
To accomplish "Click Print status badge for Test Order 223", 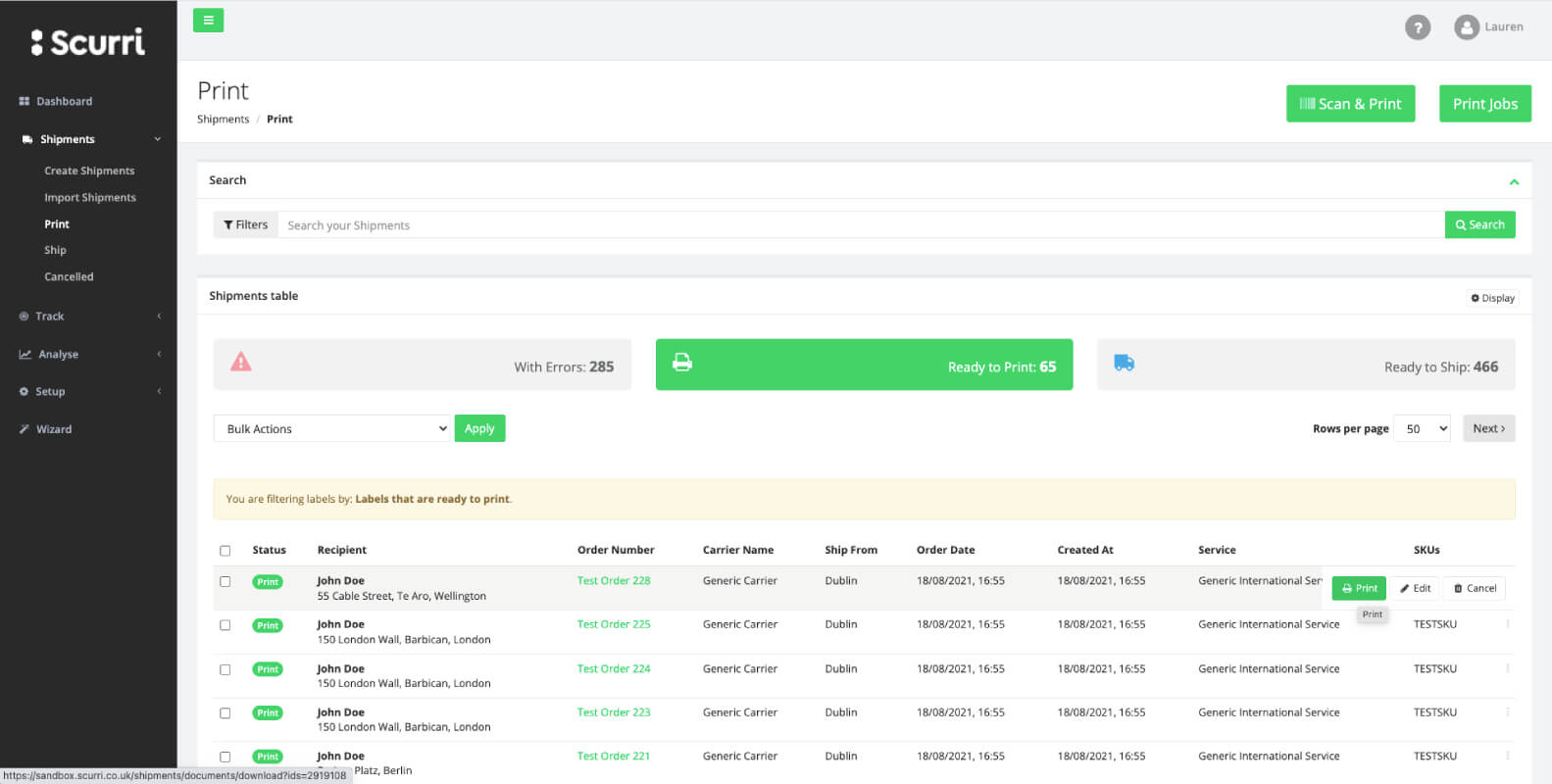I will coord(268,712).
